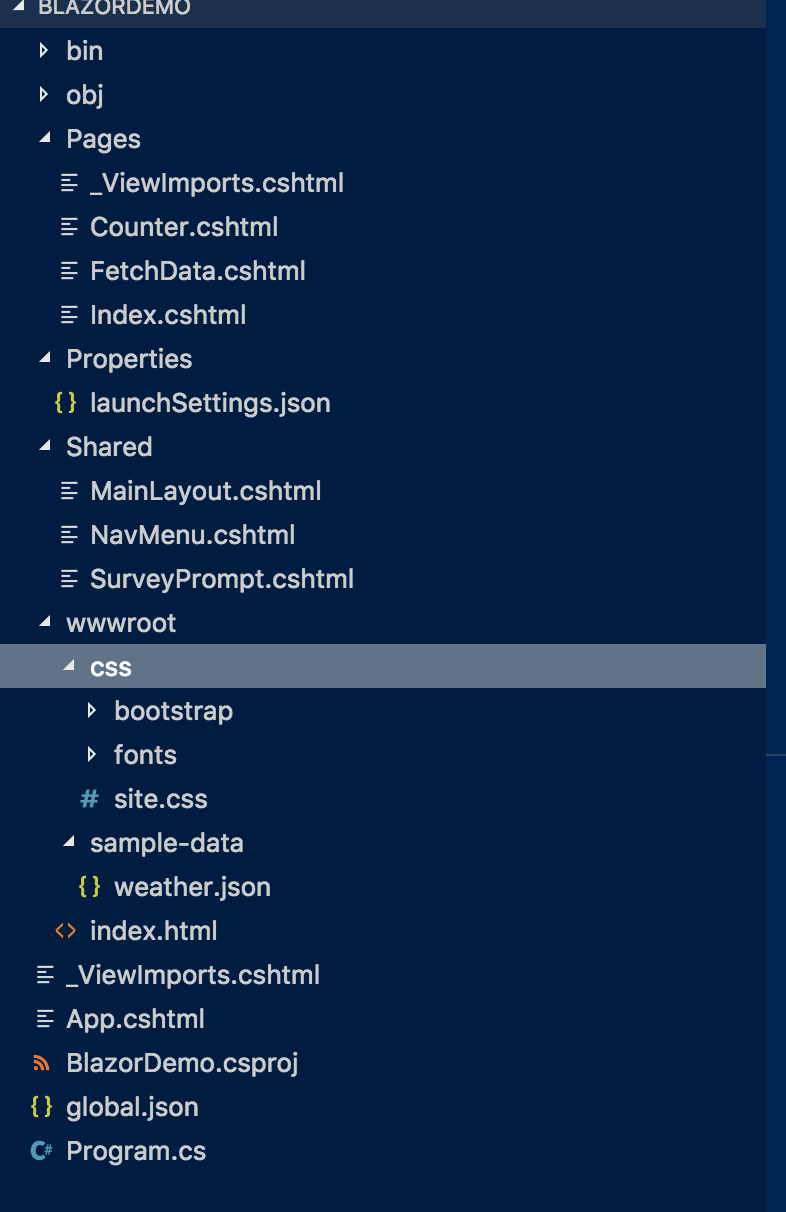The height and width of the screenshot is (1212, 786).
Task: Click the RSS-style icon beside BlazorDemo.csproj
Action: 42,1063
